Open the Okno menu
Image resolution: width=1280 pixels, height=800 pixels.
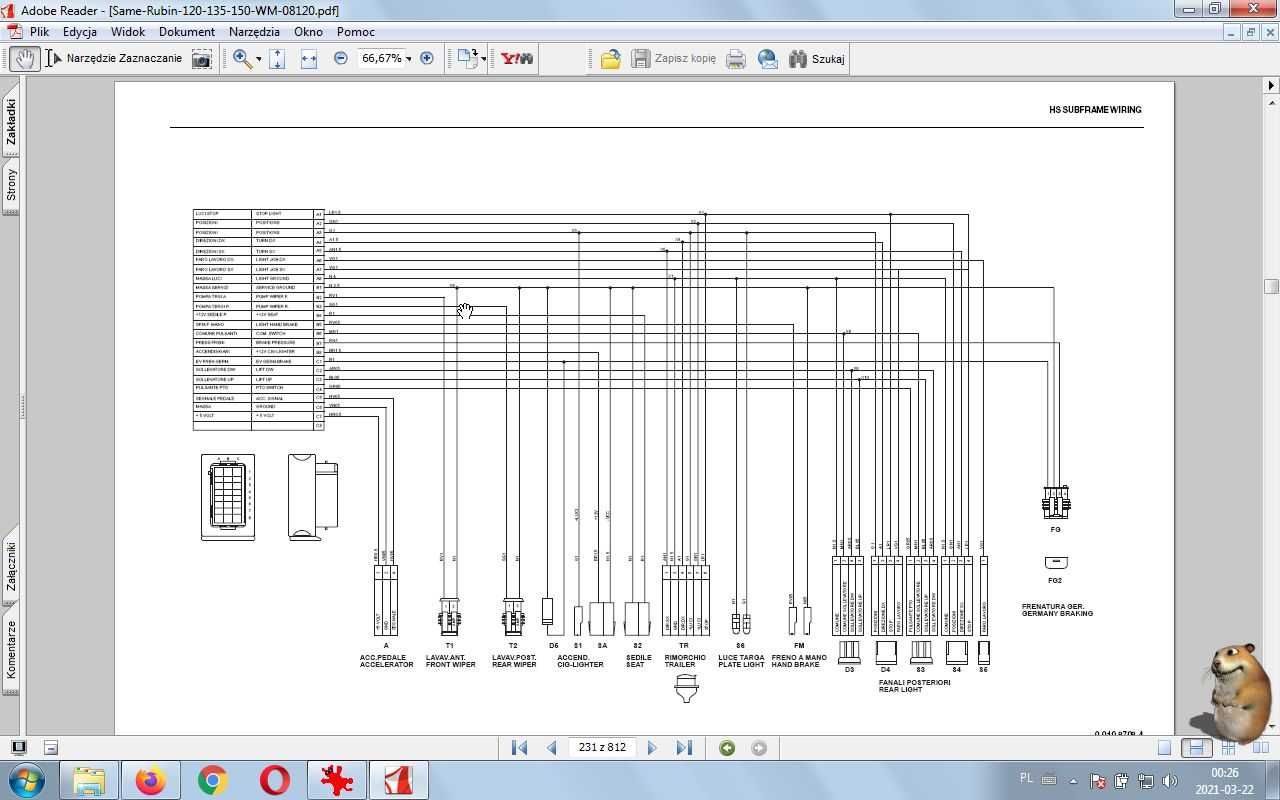tap(308, 32)
